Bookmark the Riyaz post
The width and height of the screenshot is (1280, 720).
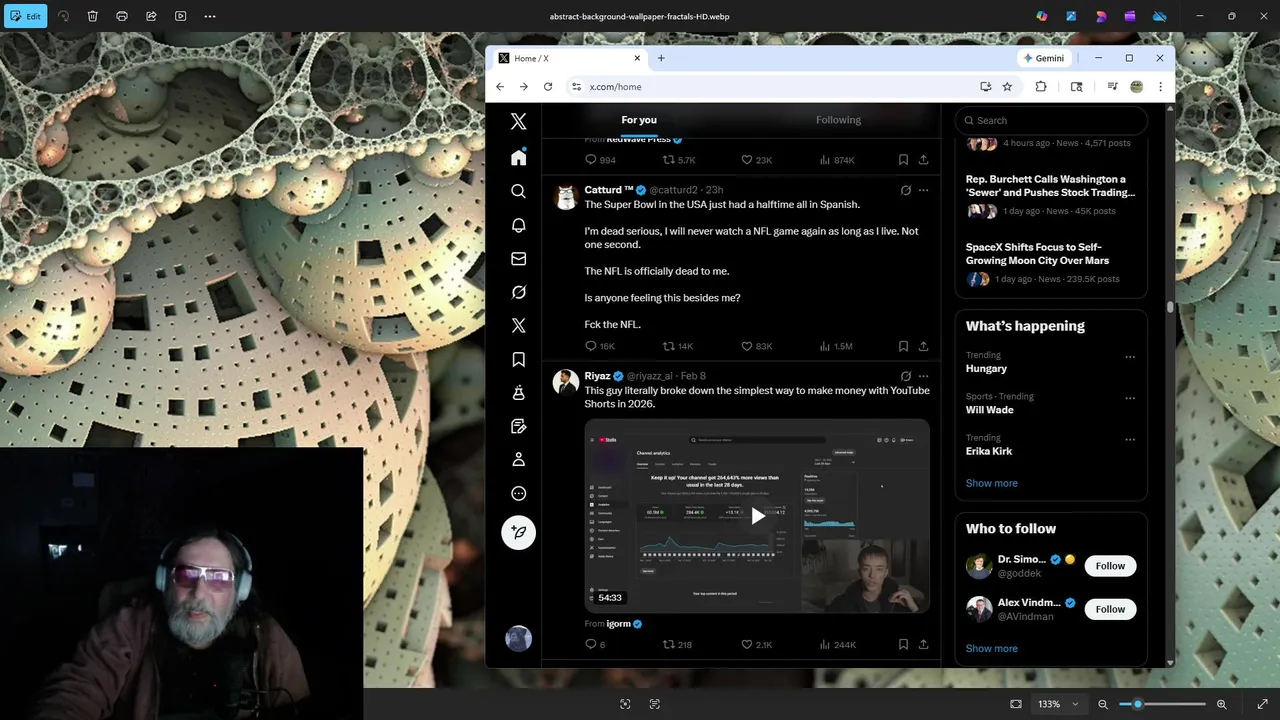click(903, 644)
